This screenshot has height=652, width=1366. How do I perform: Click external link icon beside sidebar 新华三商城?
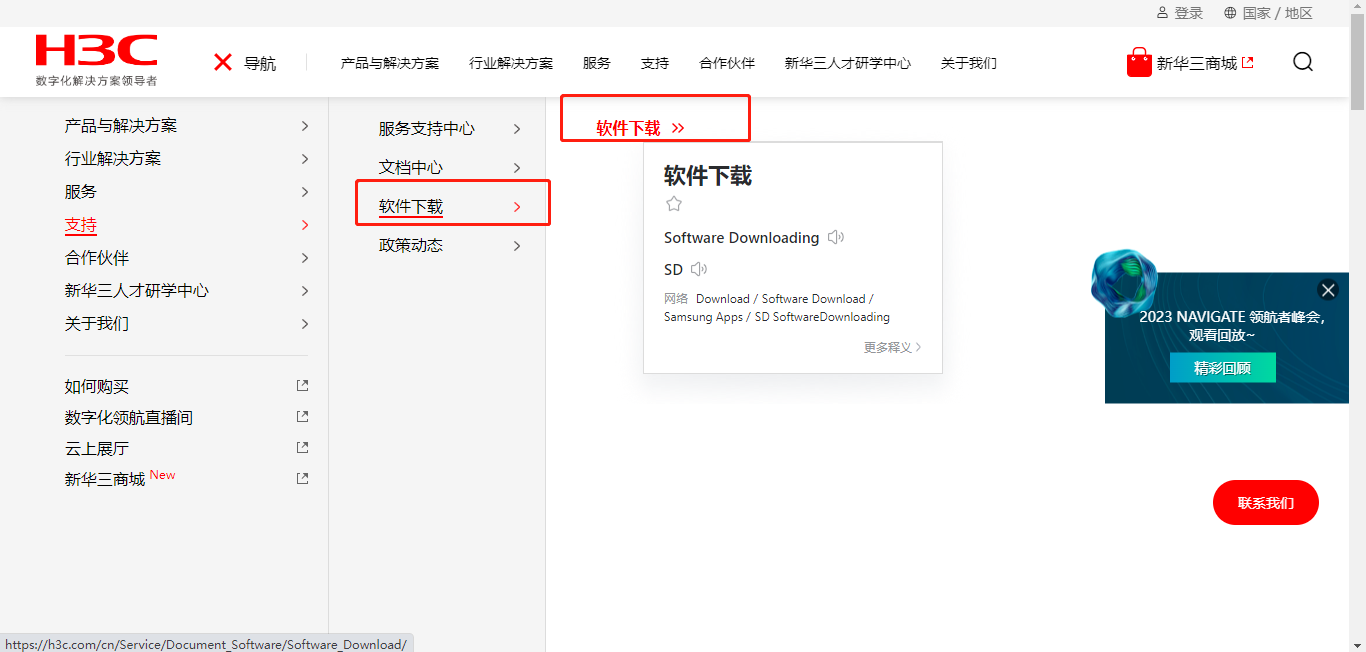point(303,479)
